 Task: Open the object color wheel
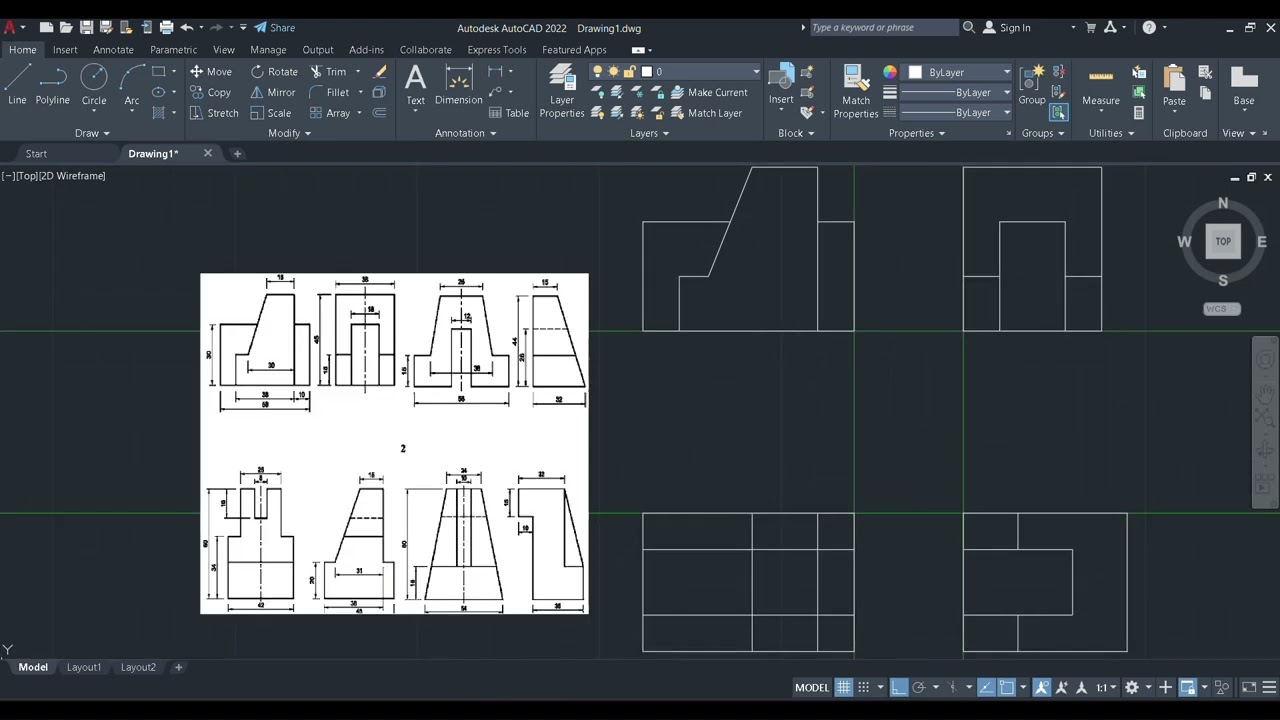tap(890, 72)
